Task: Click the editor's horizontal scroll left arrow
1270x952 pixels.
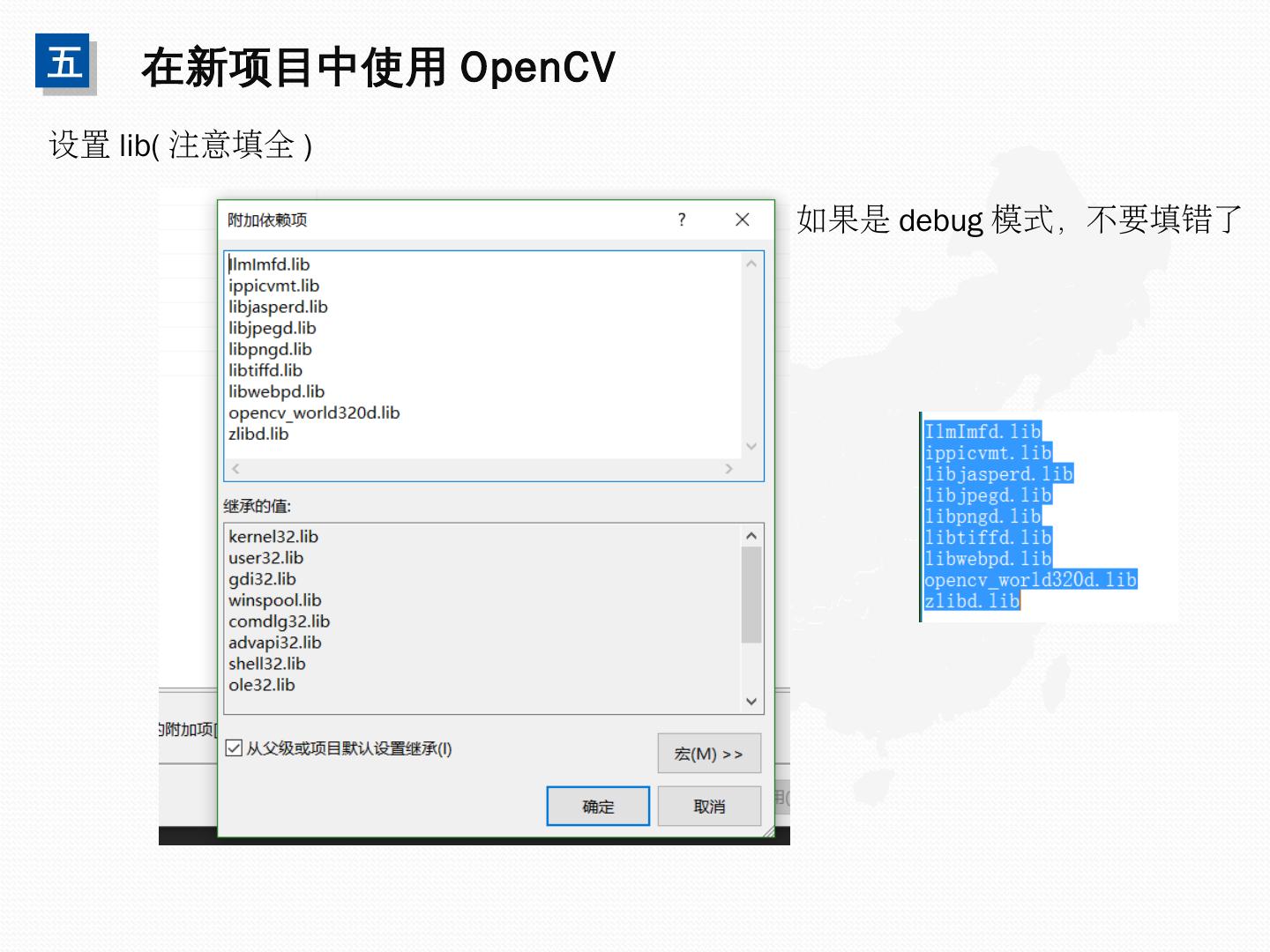Action: pyautogui.click(x=235, y=469)
